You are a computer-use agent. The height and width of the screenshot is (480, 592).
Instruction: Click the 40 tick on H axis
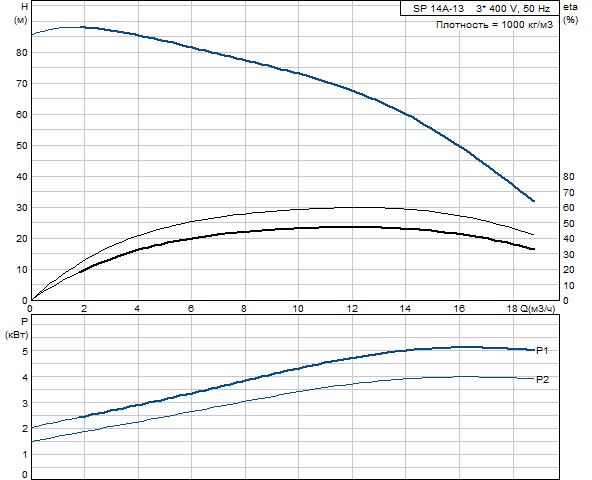[22, 177]
